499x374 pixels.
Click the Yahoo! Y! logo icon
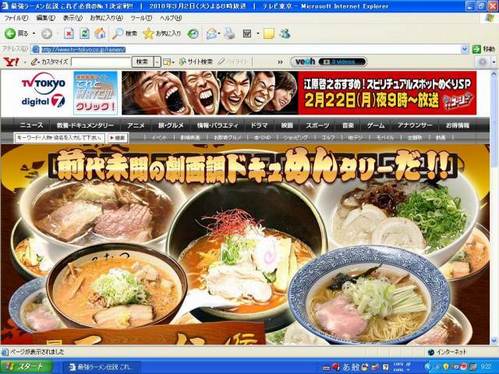pos(11,62)
